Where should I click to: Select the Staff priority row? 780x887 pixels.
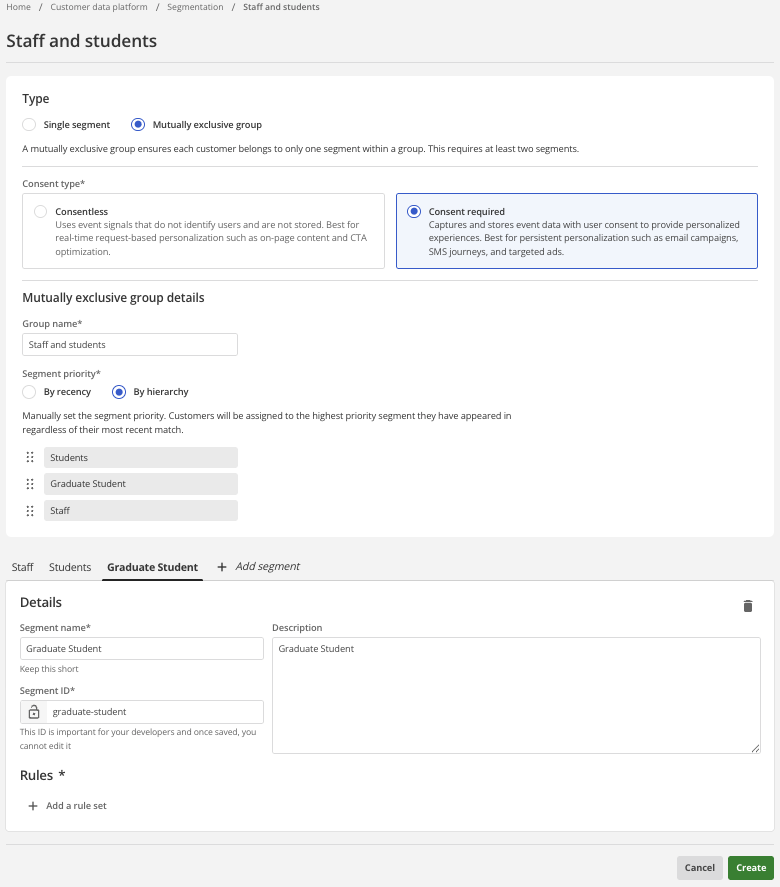tap(141, 511)
